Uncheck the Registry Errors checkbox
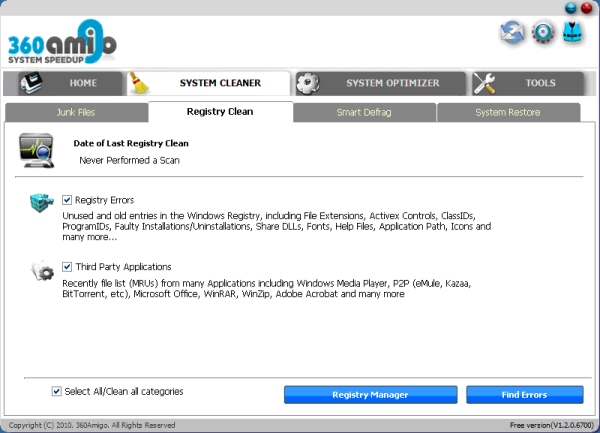The height and width of the screenshot is (433, 600). pyautogui.click(x=67, y=200)
